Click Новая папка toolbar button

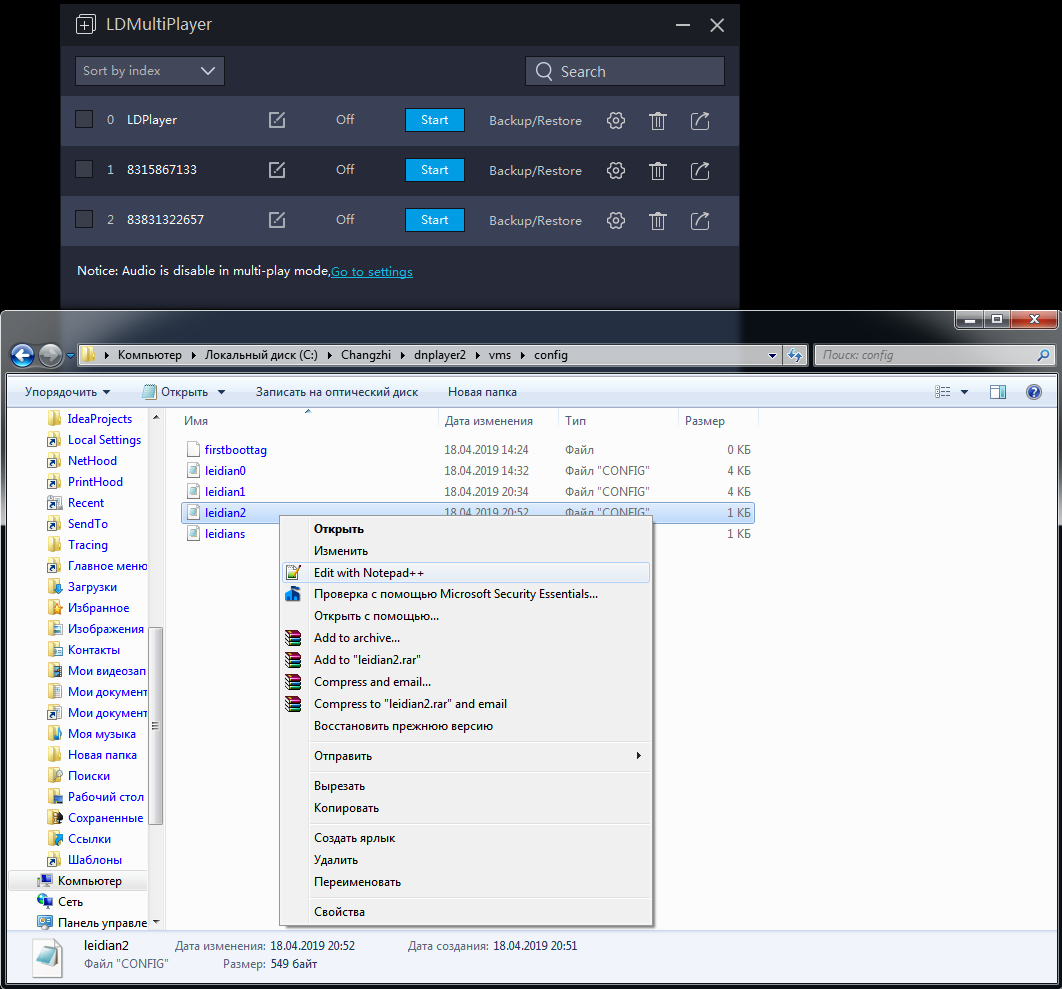tap(482, 392)
